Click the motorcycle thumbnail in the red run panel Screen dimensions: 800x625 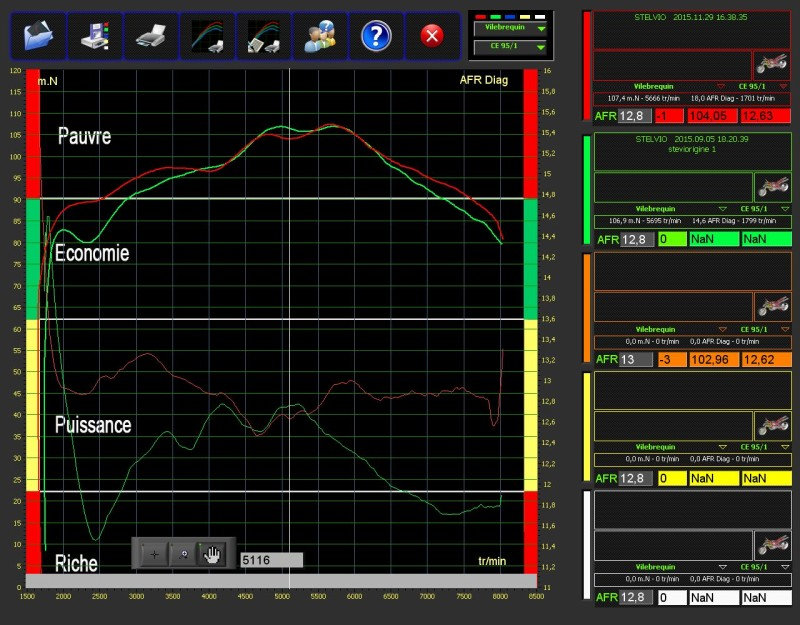771,66
